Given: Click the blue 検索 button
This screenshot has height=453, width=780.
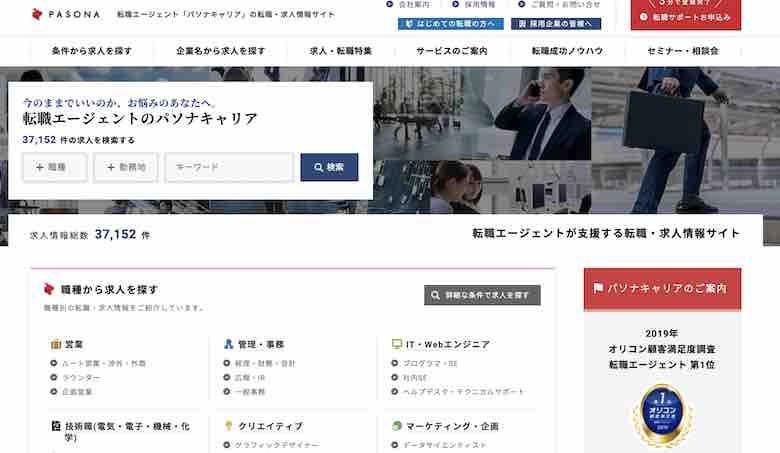Looking at the screenshot, I should 329,167.
